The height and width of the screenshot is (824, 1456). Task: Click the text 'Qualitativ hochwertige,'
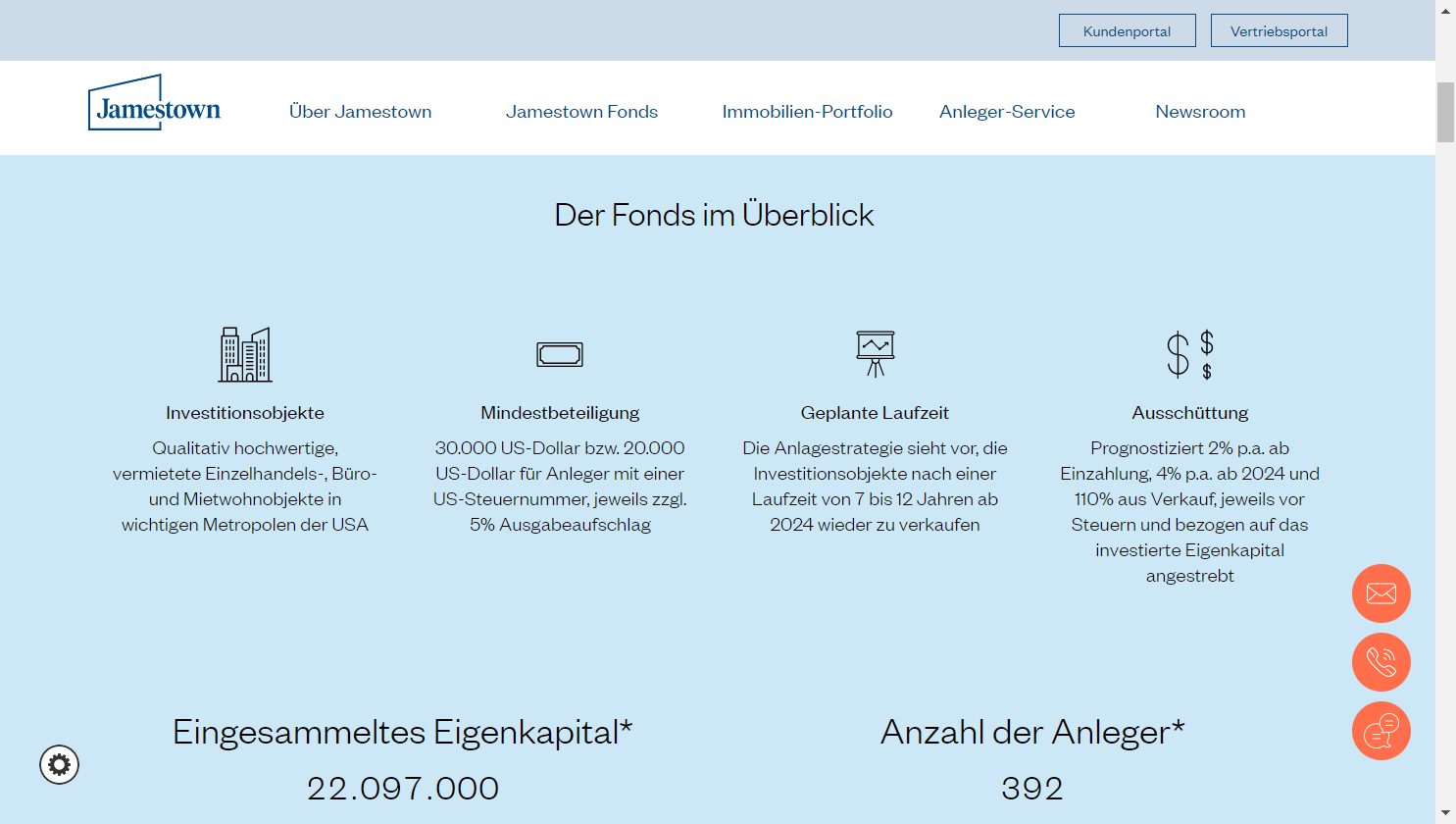click(245, 448)
